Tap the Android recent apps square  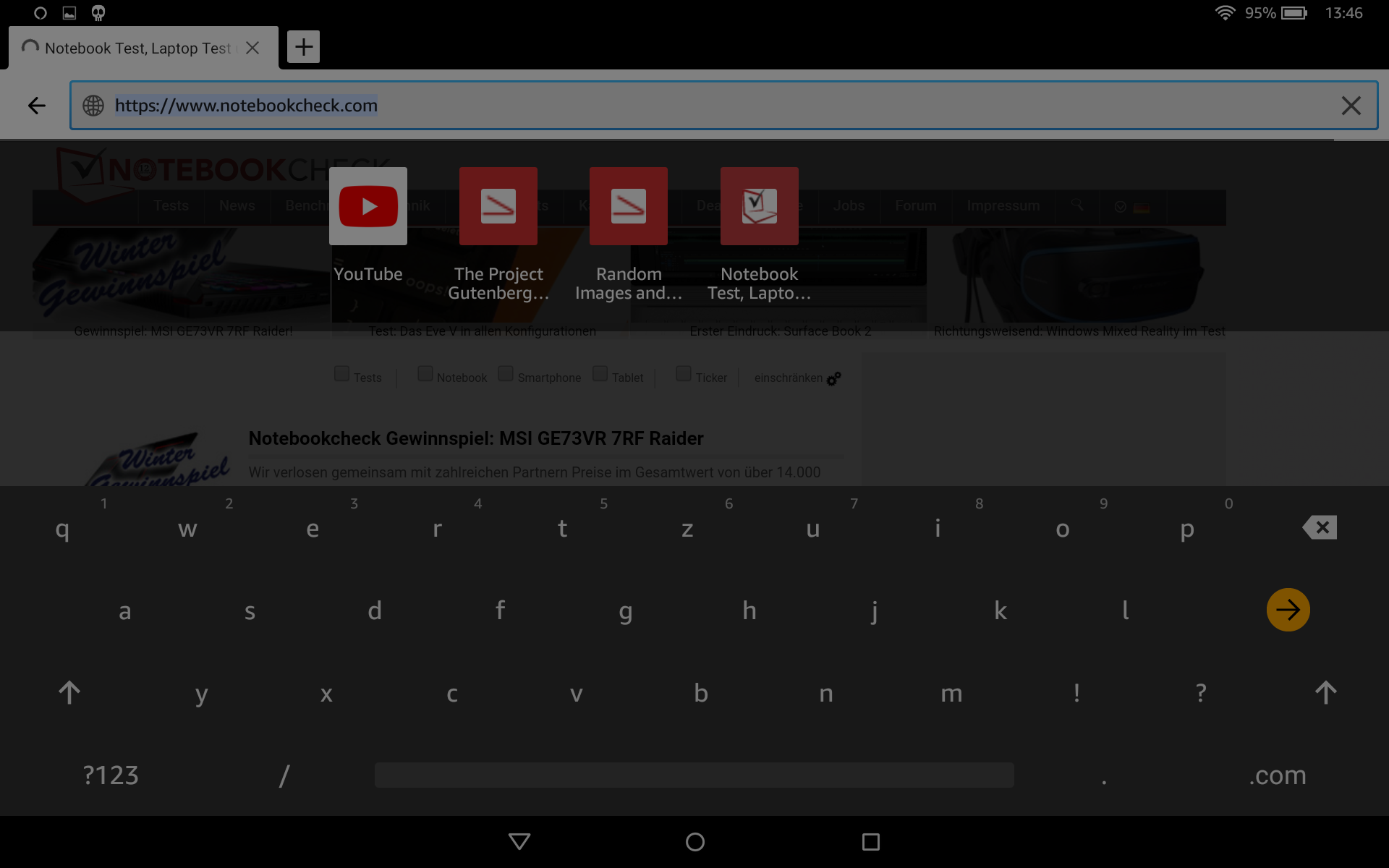click(870, 842)
